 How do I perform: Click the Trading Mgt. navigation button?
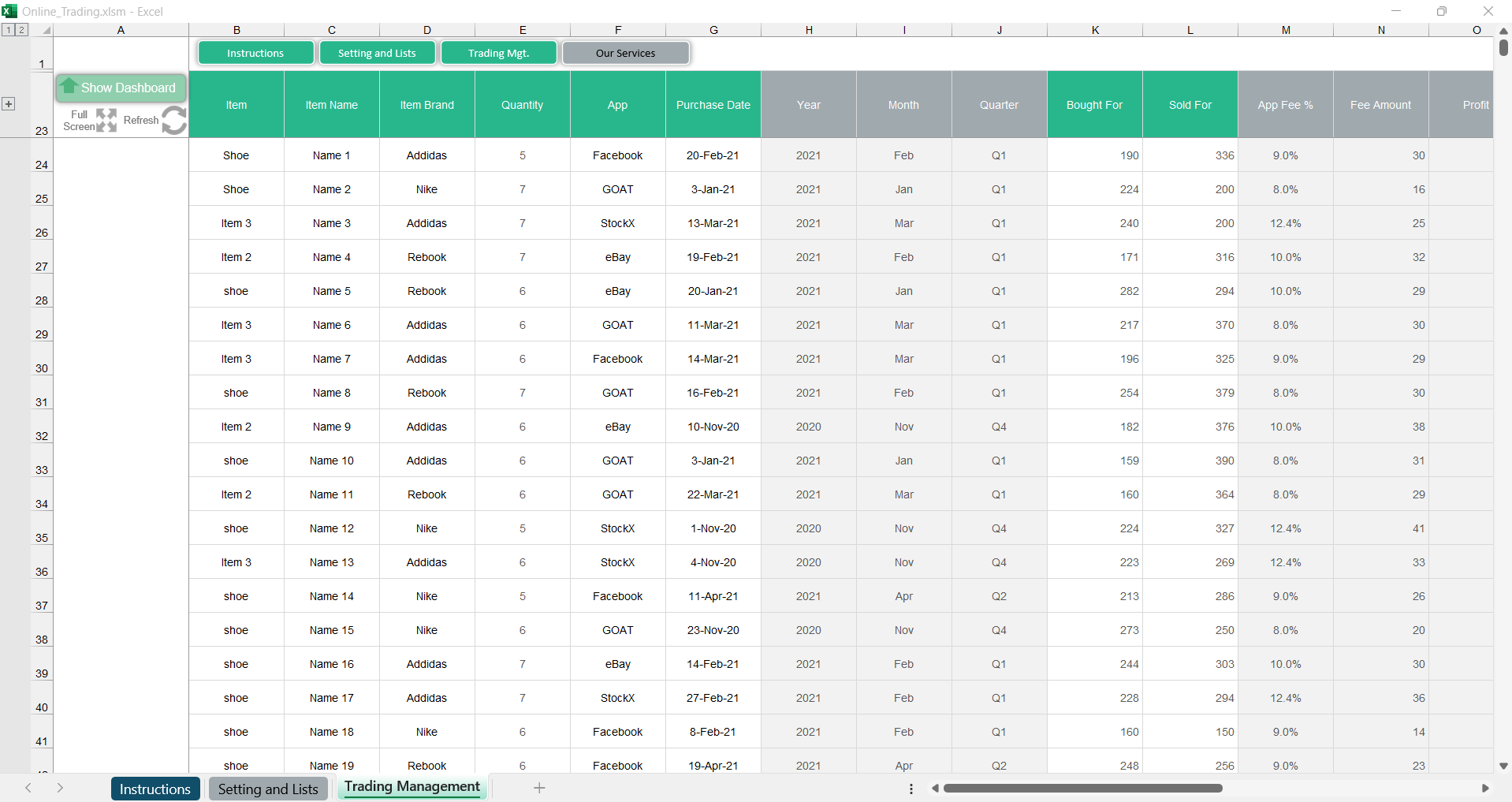click(x=498, y=53)
